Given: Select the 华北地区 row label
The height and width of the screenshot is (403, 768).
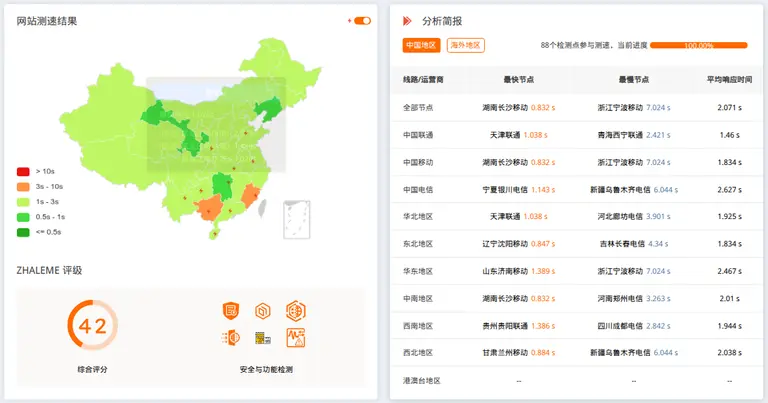Looking at the screenshot, I should click(418, 216).
